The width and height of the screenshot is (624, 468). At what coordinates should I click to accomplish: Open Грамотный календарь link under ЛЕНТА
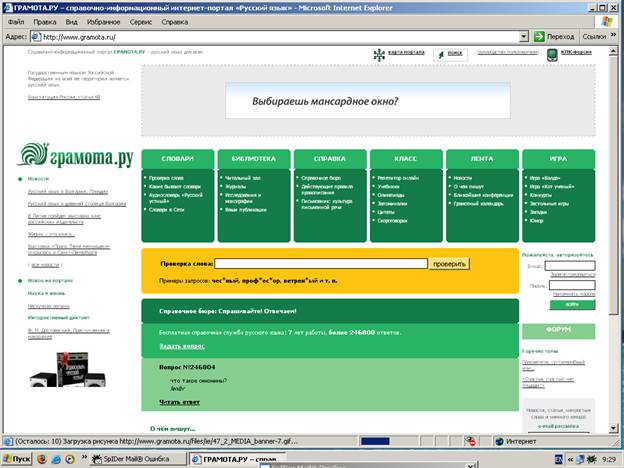pos(478,203)
